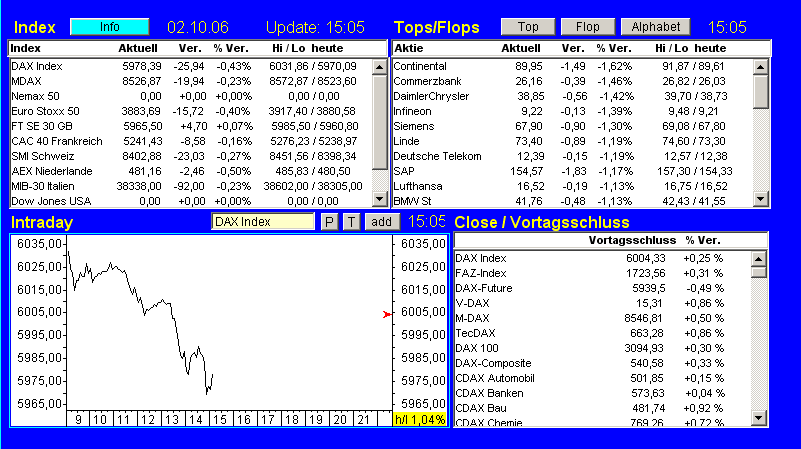Viewport: 801px width, 449px height.
Task: Select the Euro Stoxx 50 row
Action: coord(191,111)
